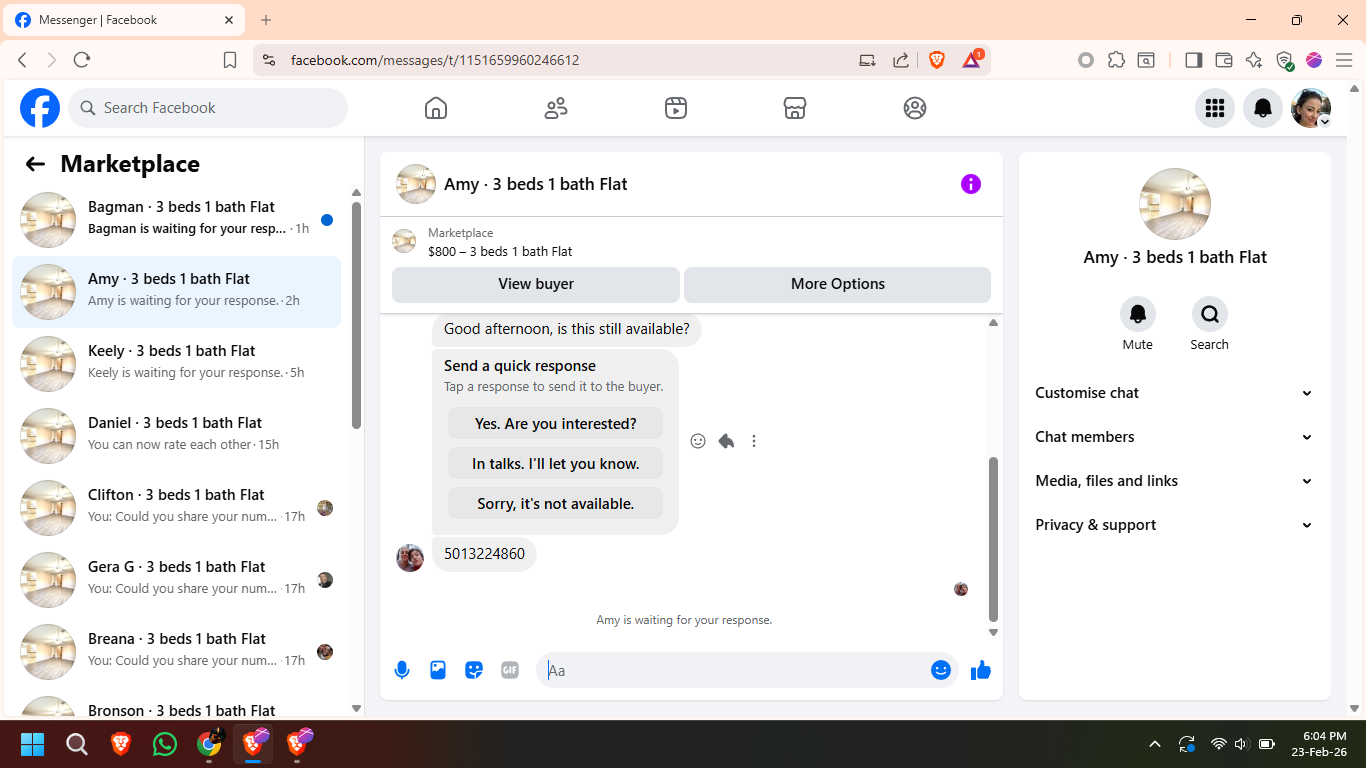The height and width of the screenshot is (768, 1366).
Task: Open Leo AI sparkle icon
Action: pos(1254,60)
